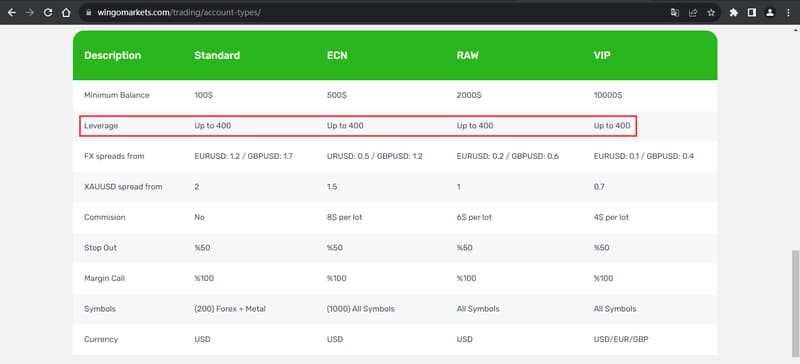800x364 pixels.
Task: Click the Leverage row label
Action: (101, 126)
